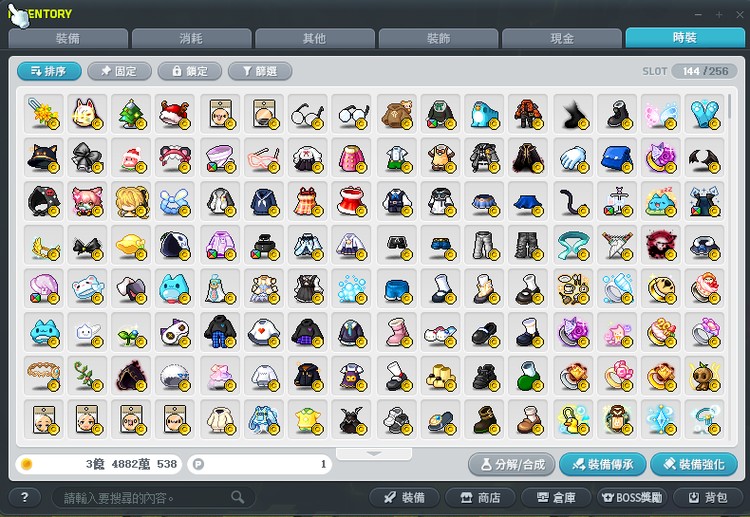Select the brown bear hoodie item
Image resolution: width=750 pixels, height=517 pixels.
click(397, 113)
